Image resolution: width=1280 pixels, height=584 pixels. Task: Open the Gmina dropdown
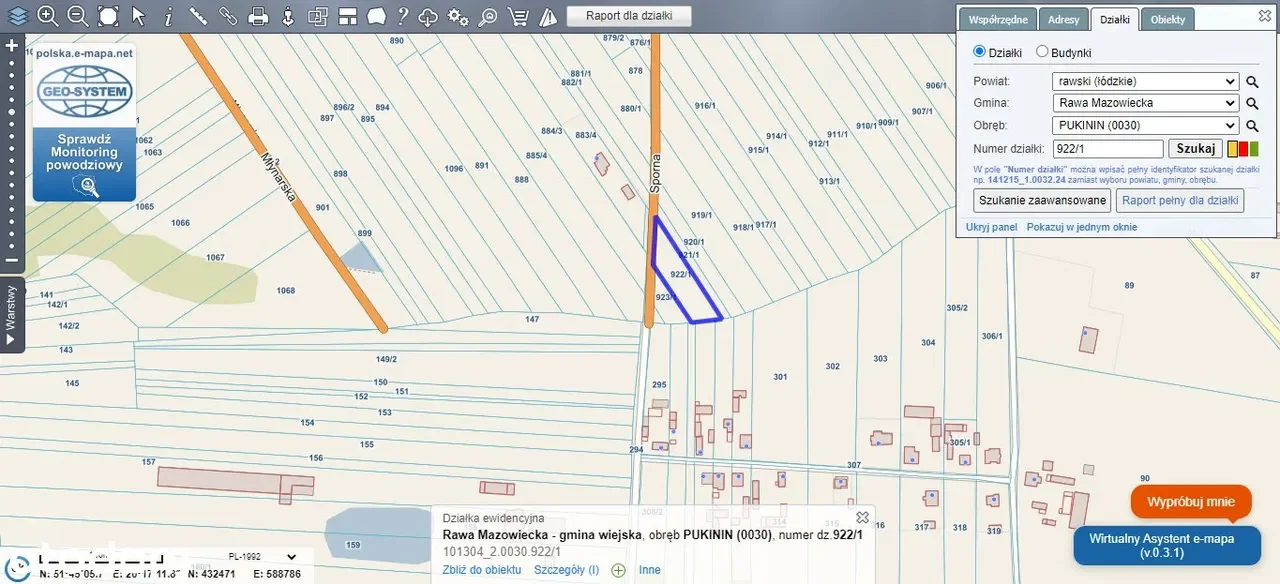(x=1145, y=103)
